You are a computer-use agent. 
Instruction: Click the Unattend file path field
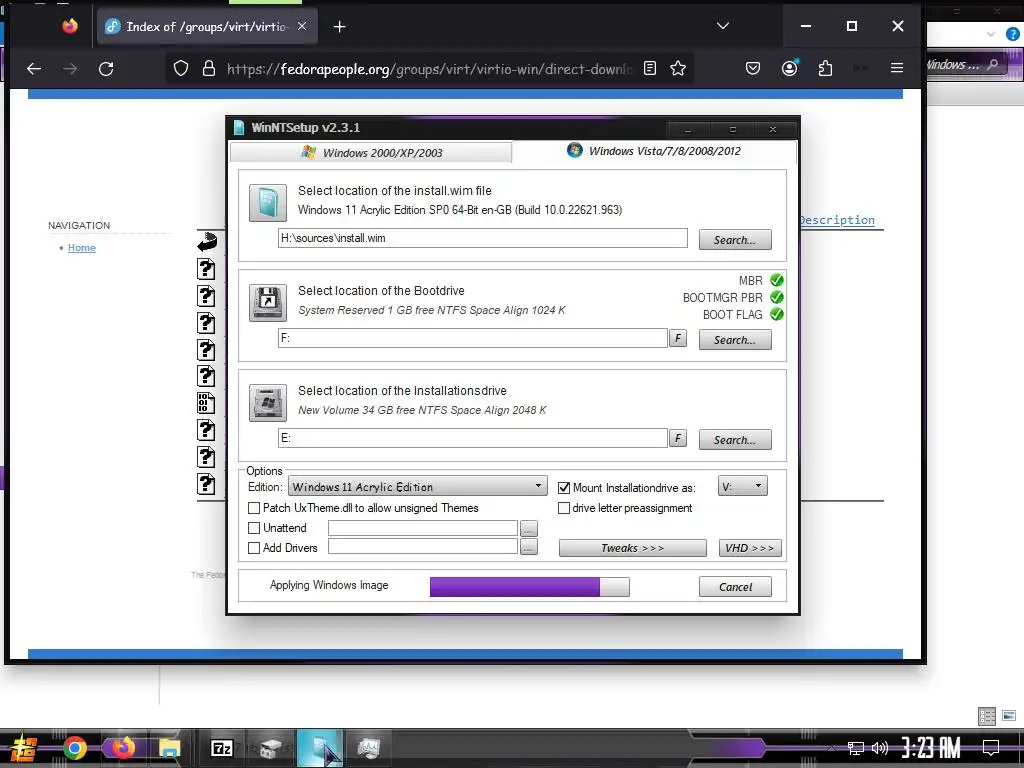click(423, 528)
